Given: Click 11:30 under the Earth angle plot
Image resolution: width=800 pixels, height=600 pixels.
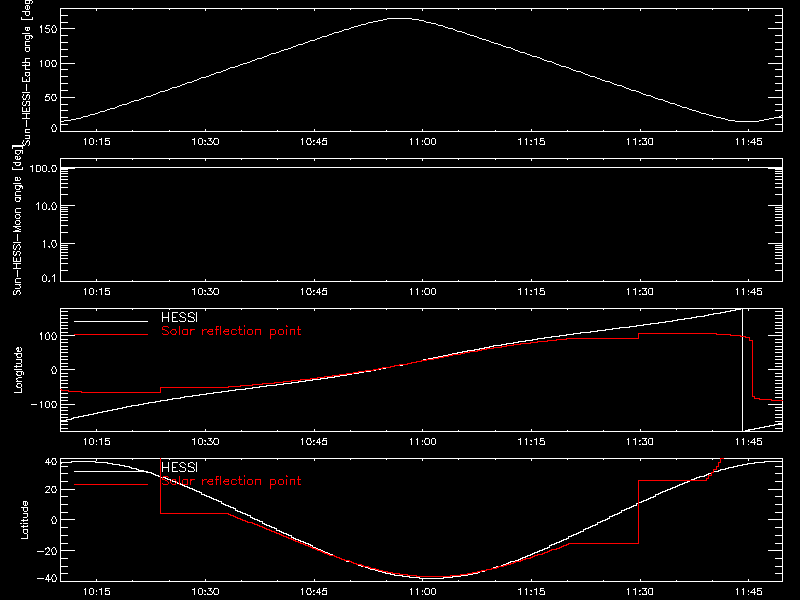Looking at the screenshot, I should coord(640,142).
